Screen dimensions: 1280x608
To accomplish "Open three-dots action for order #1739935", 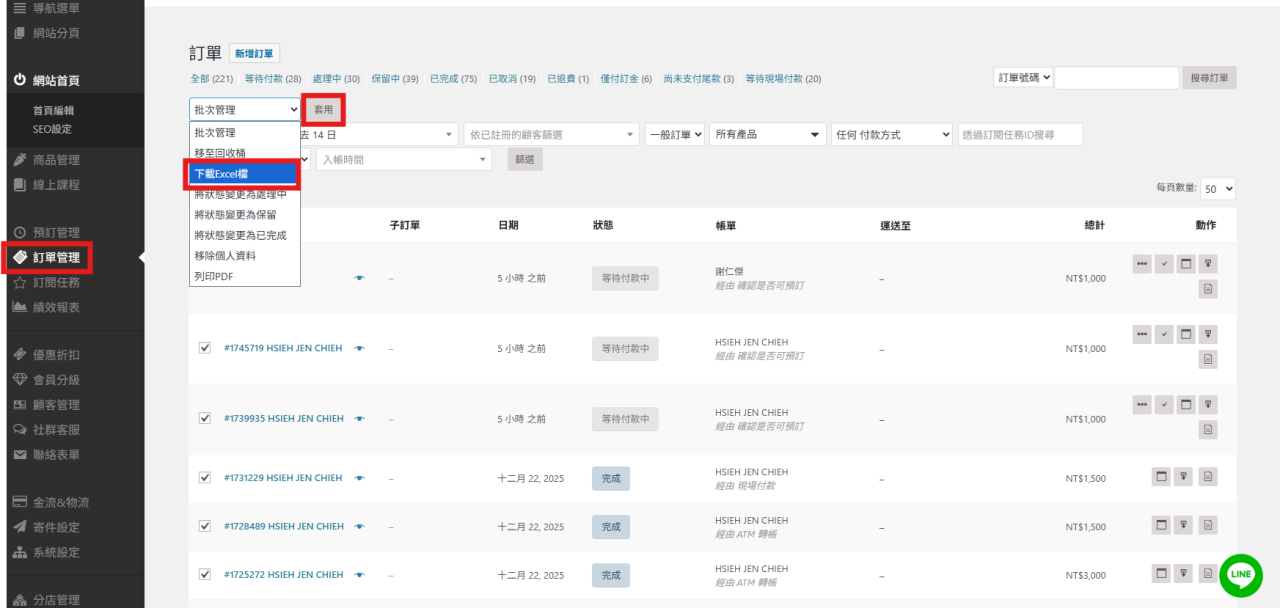I will tap(1142, 404).
